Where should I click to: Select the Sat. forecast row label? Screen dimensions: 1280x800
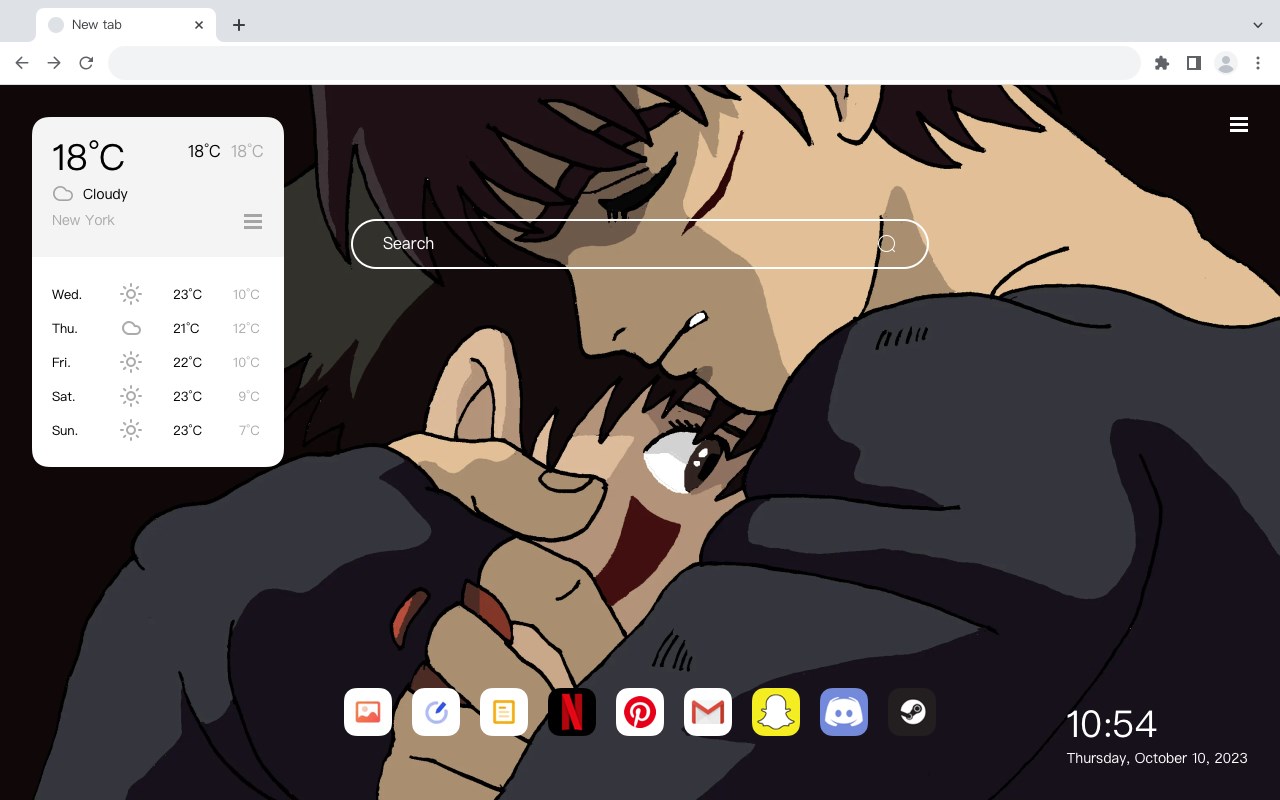tap(64, 396)
